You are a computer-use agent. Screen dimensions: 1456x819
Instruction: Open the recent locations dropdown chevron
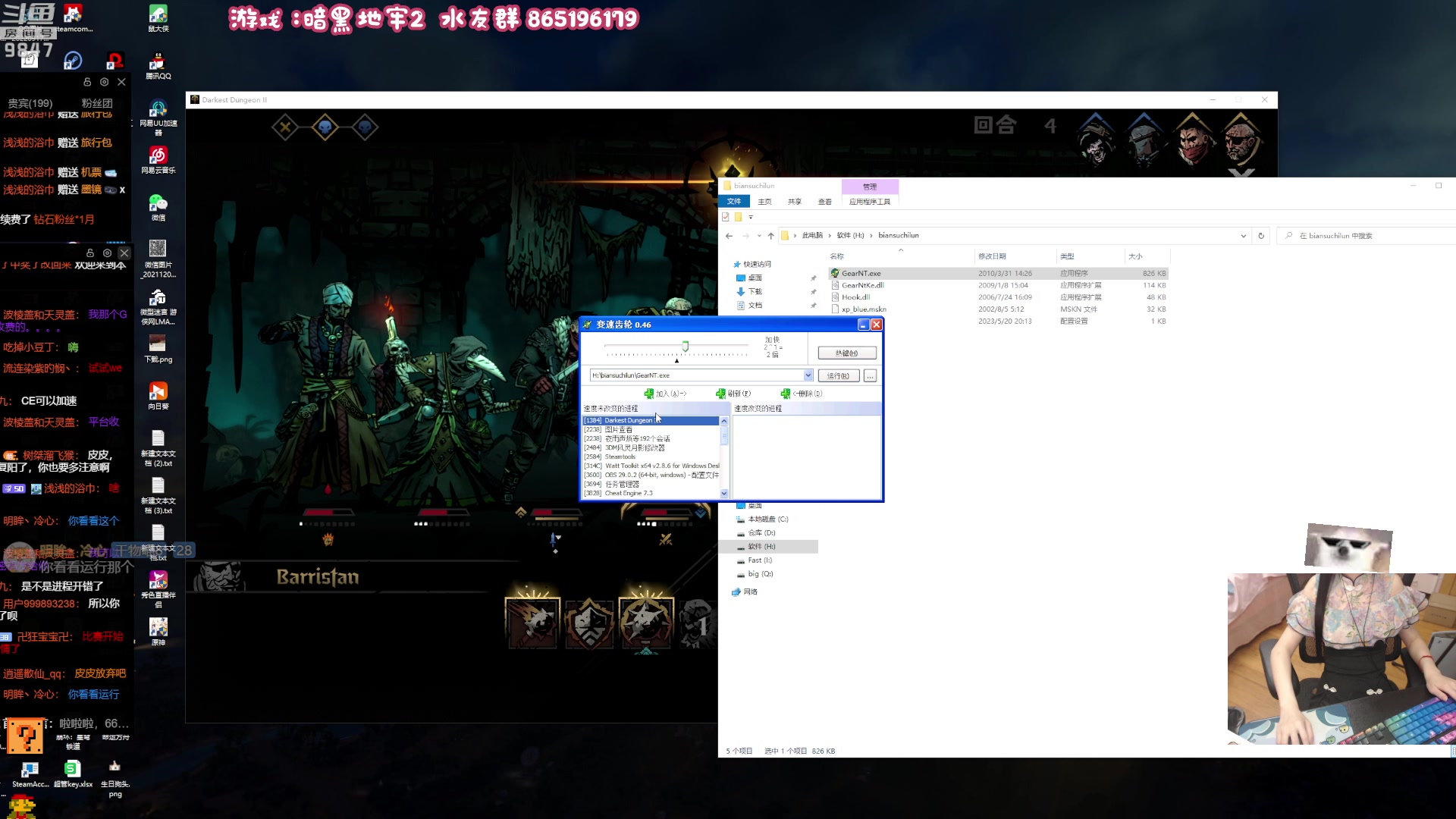[x=759, y=236]
